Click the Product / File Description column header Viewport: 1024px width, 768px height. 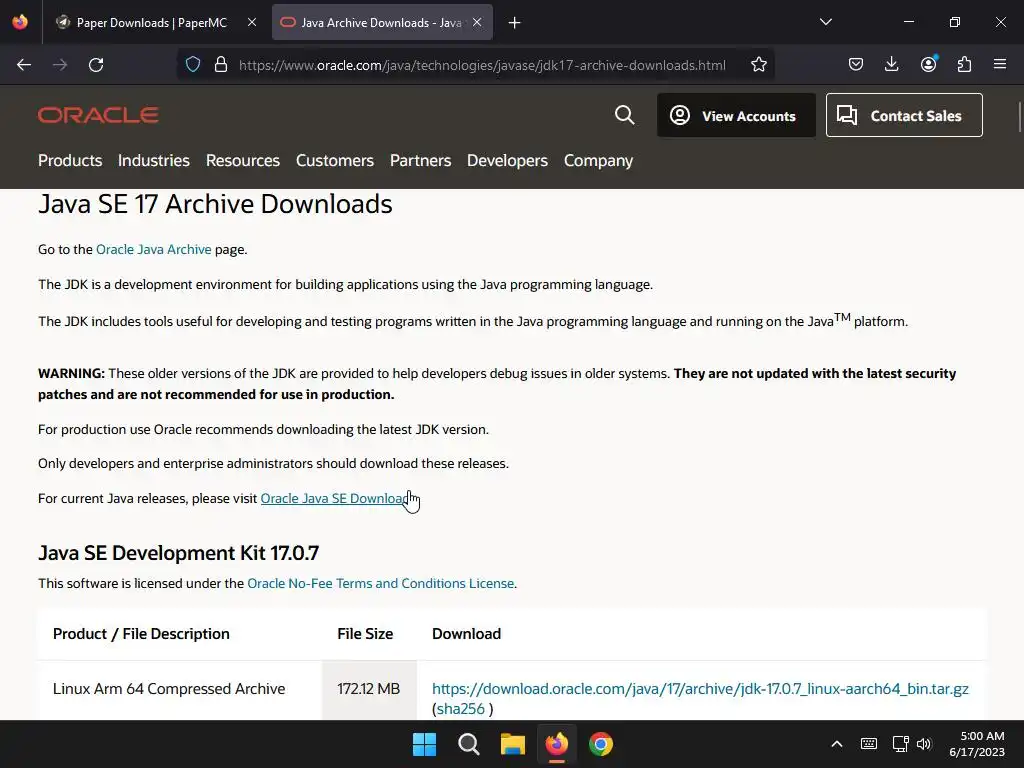click(141, 634)
